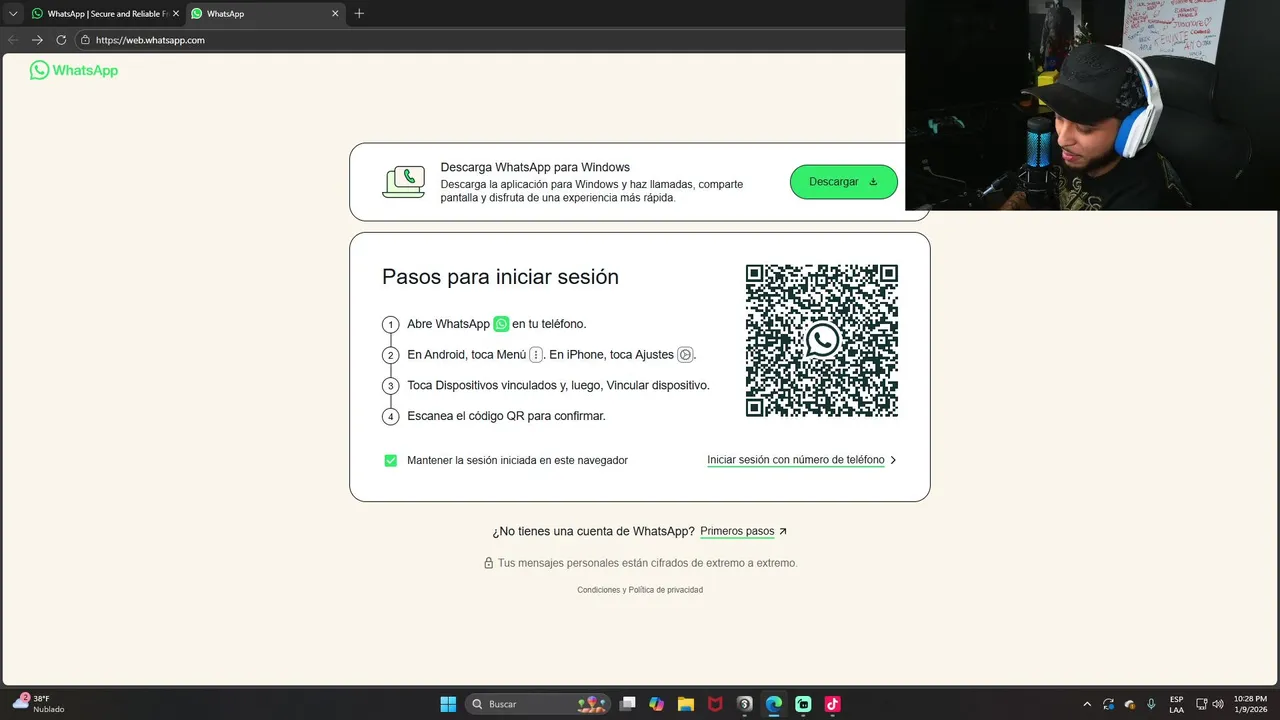Viewport: 1280px width, 720px height.
Task: Click the Descarga WhatsApp para Windows title
Action: pyautogui.click(x=535, y=167)
